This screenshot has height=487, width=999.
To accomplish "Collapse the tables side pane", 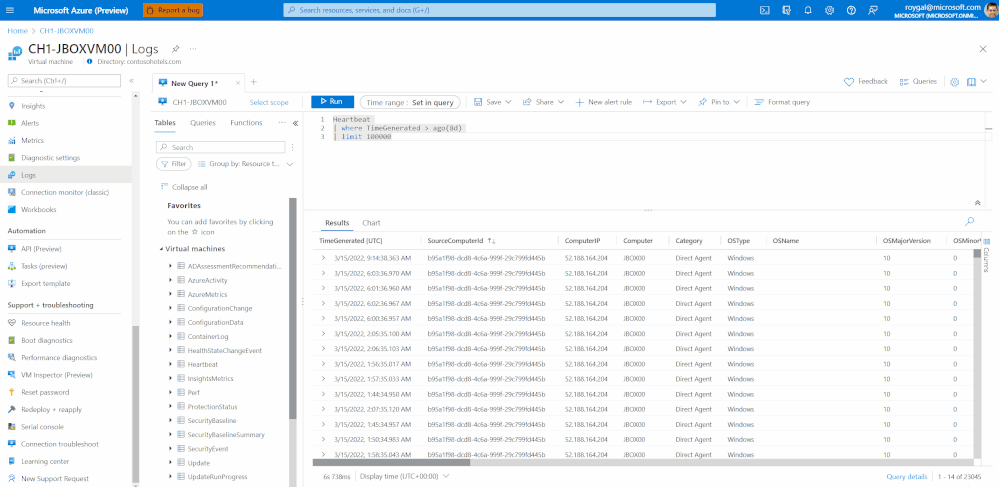I will pos(295,124).
